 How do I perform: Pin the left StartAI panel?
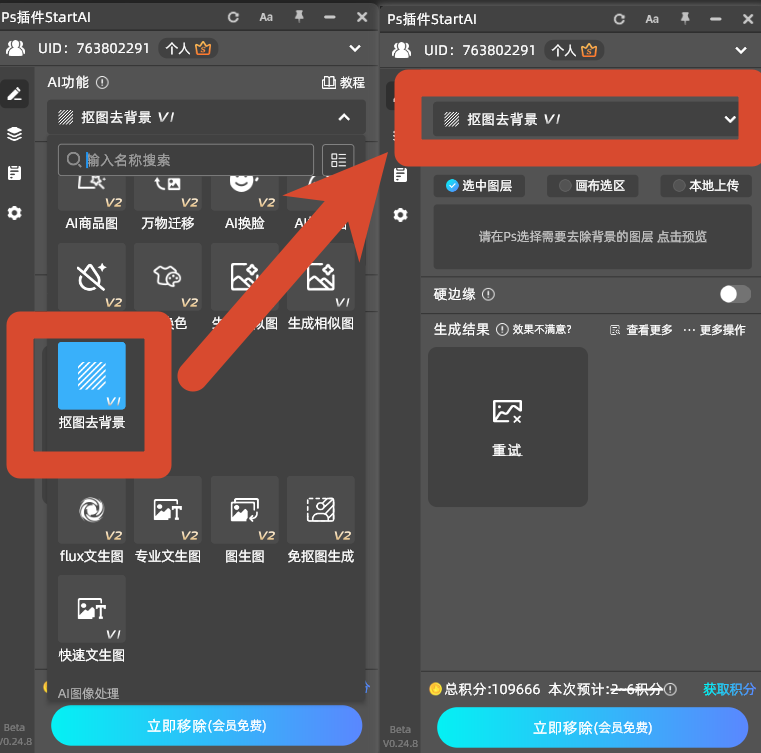click(299, 17)
